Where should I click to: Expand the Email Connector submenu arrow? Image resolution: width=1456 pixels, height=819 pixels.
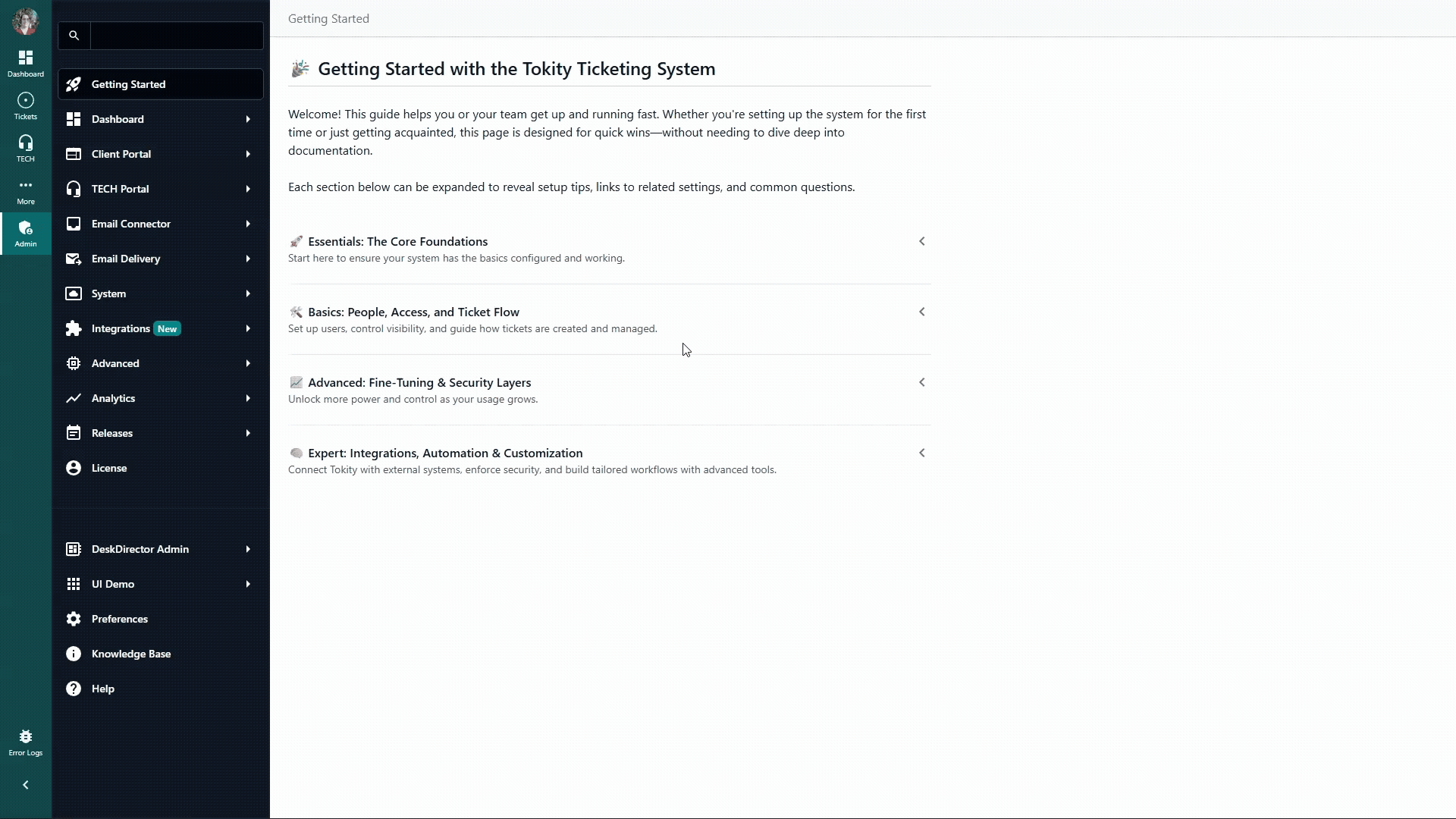pos(248,224)
